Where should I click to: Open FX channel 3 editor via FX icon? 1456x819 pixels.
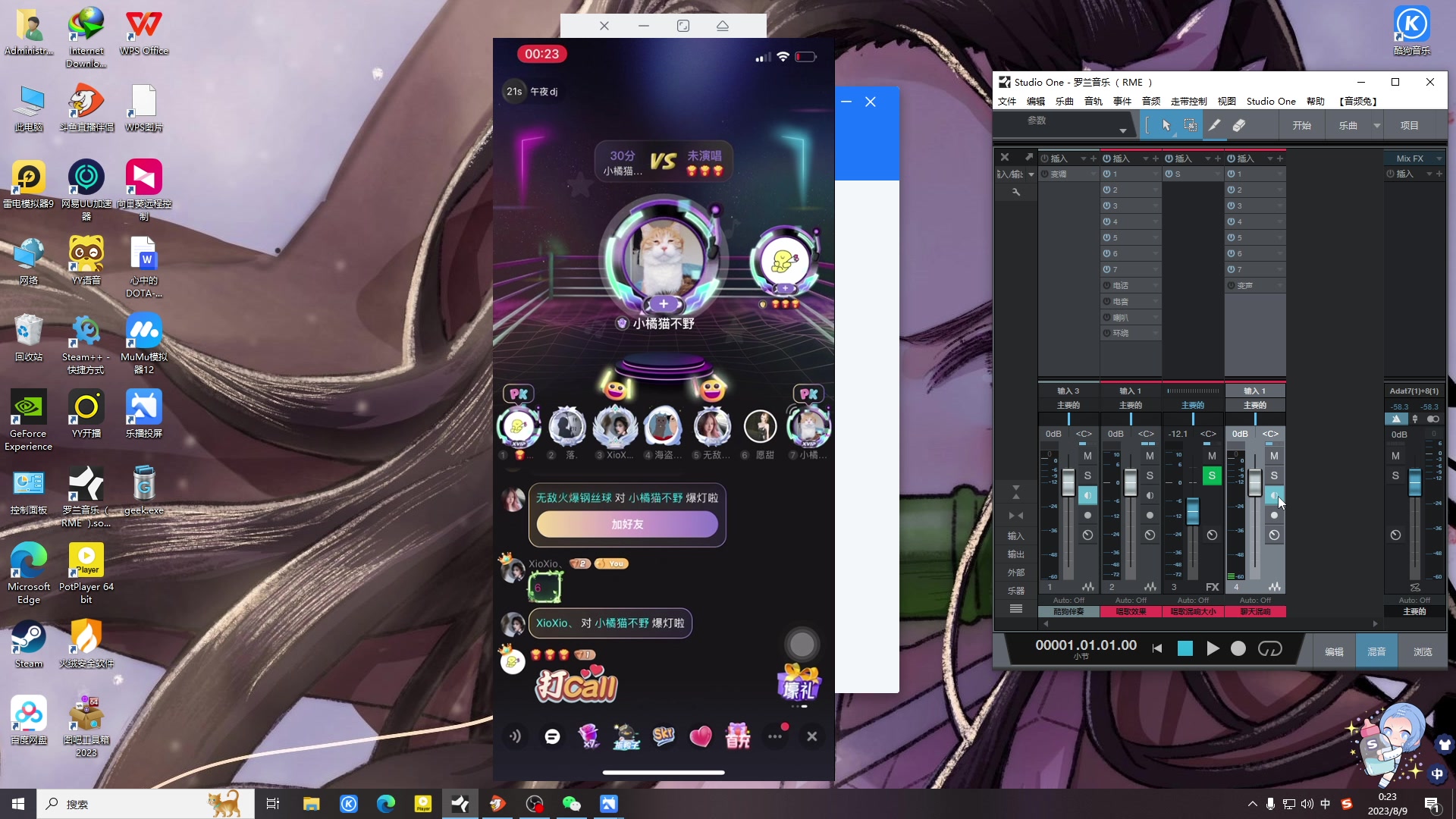tap(1213, 587)
